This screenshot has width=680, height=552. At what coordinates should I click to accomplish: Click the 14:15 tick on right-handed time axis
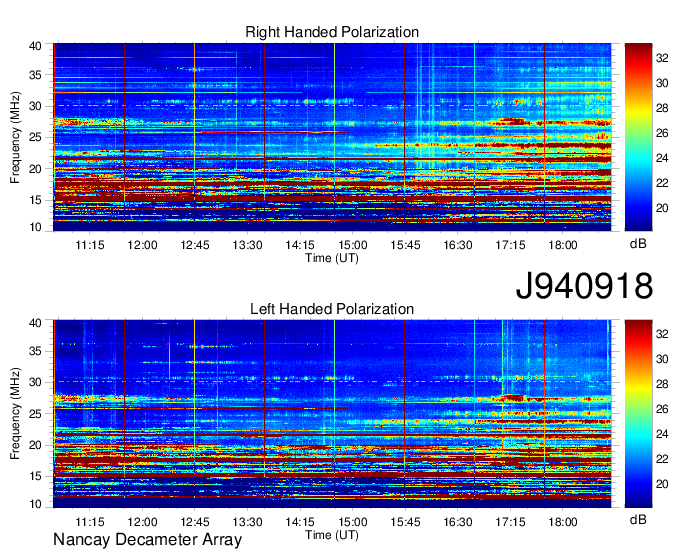pyautogui.click(x=300, y=245)
